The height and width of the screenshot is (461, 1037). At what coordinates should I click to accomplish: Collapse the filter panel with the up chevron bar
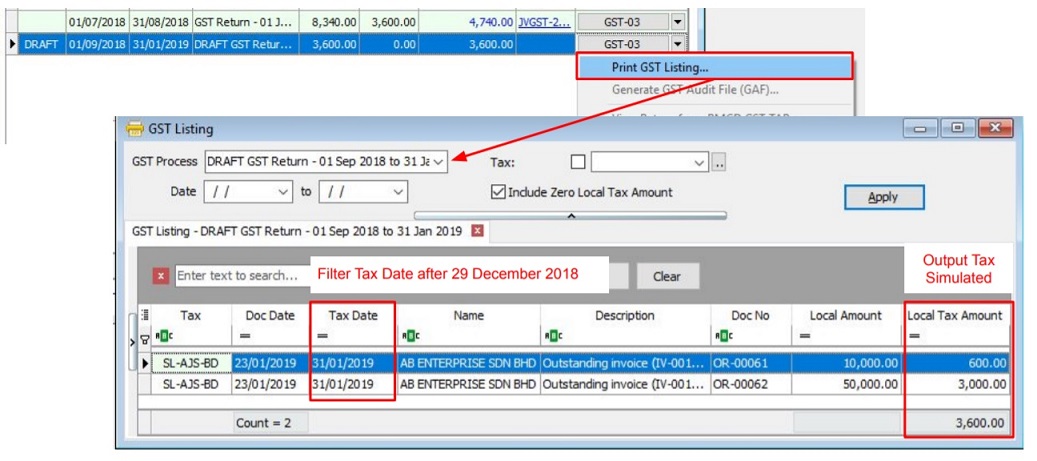click(570, 215)
